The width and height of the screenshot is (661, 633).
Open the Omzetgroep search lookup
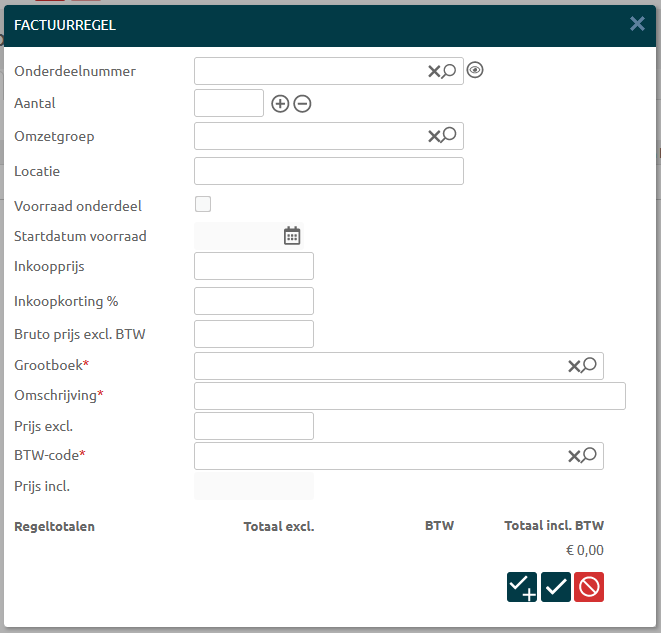[449, 135]
